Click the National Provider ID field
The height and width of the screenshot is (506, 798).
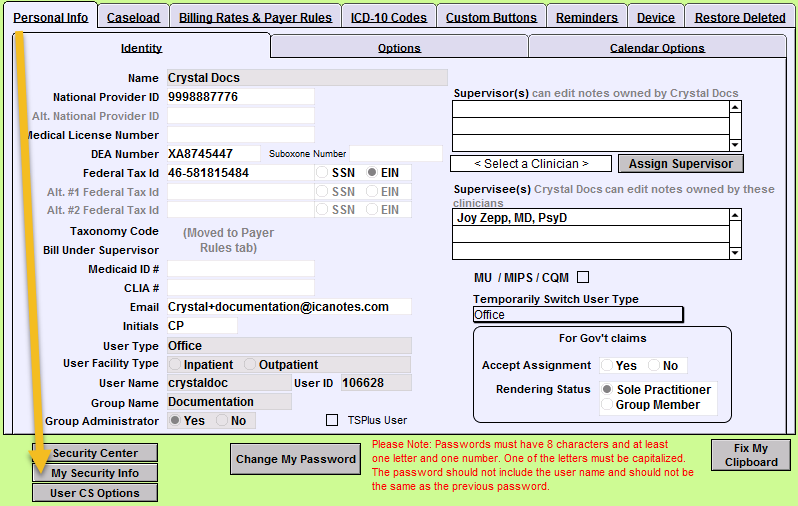[x=239, y=97]
